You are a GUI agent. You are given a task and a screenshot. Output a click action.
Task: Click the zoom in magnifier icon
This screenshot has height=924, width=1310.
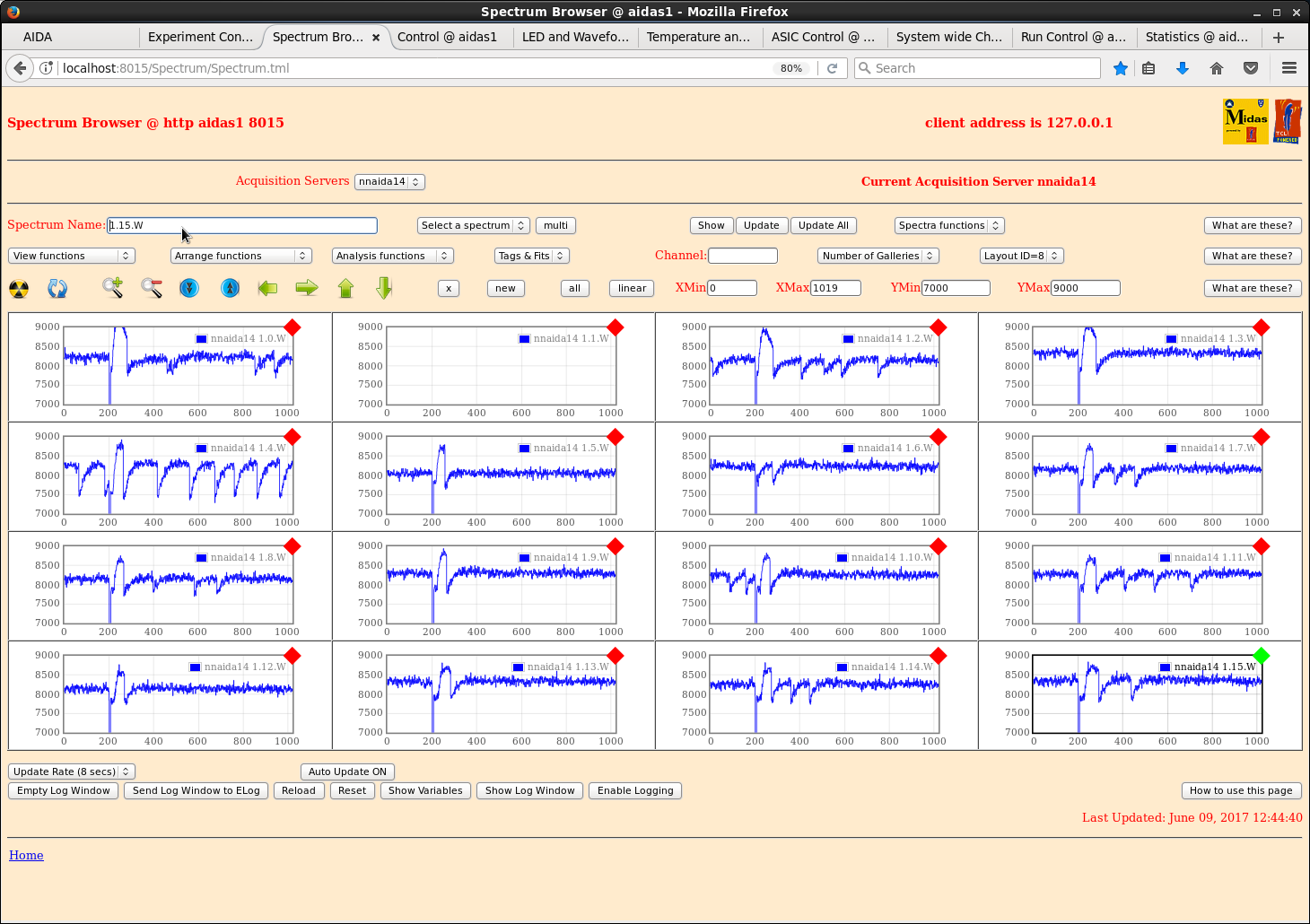click(x=112, y=288)
